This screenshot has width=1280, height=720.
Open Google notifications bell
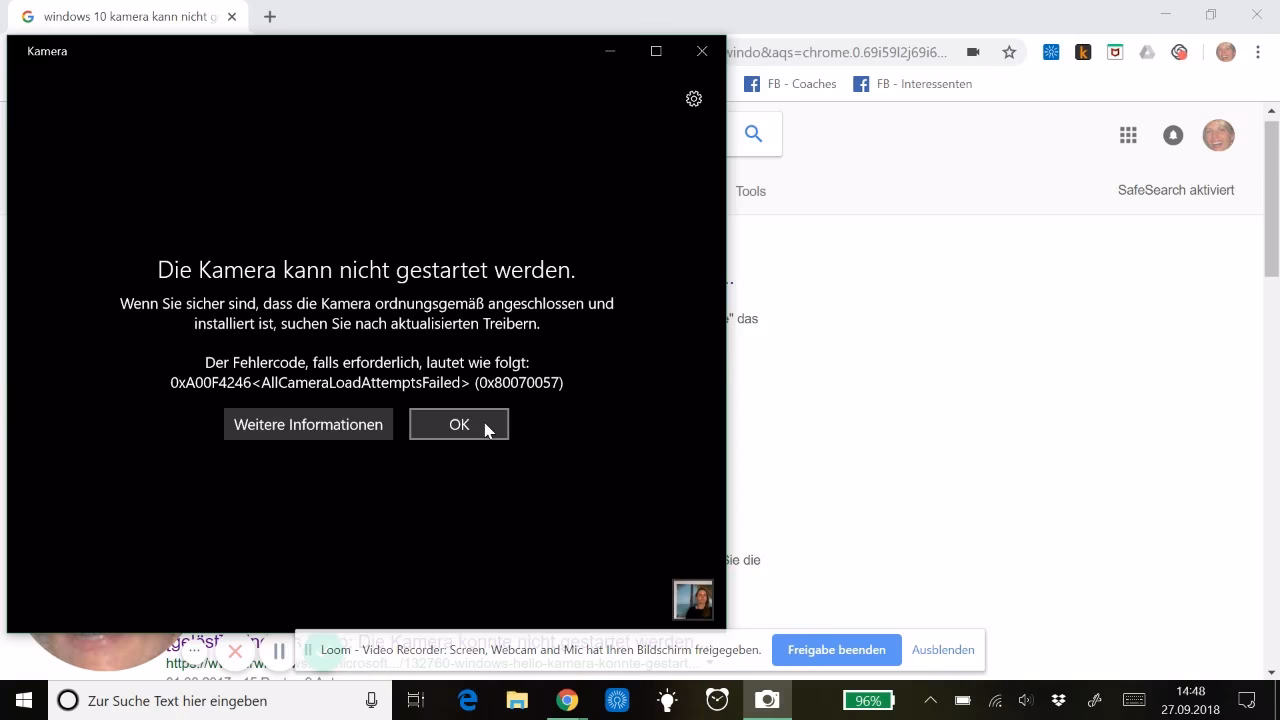tap(1173, 135)
